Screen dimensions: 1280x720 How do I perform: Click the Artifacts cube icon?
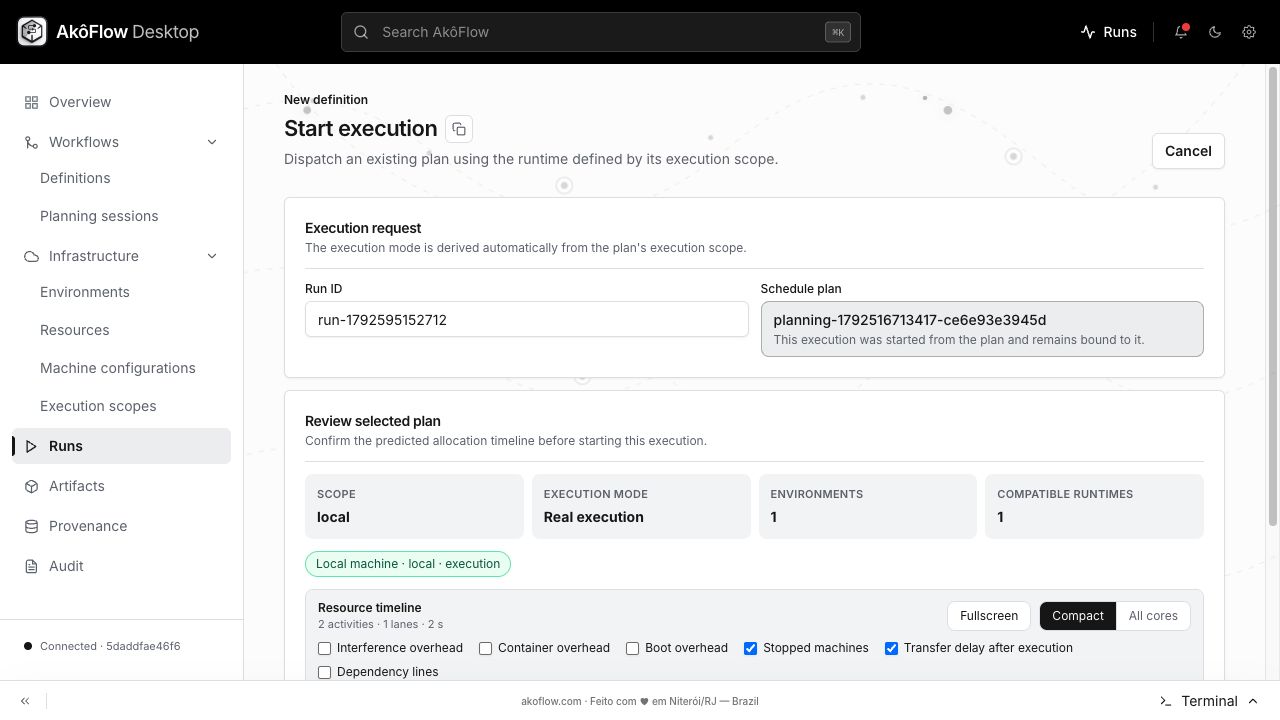[x=31, y=486]
